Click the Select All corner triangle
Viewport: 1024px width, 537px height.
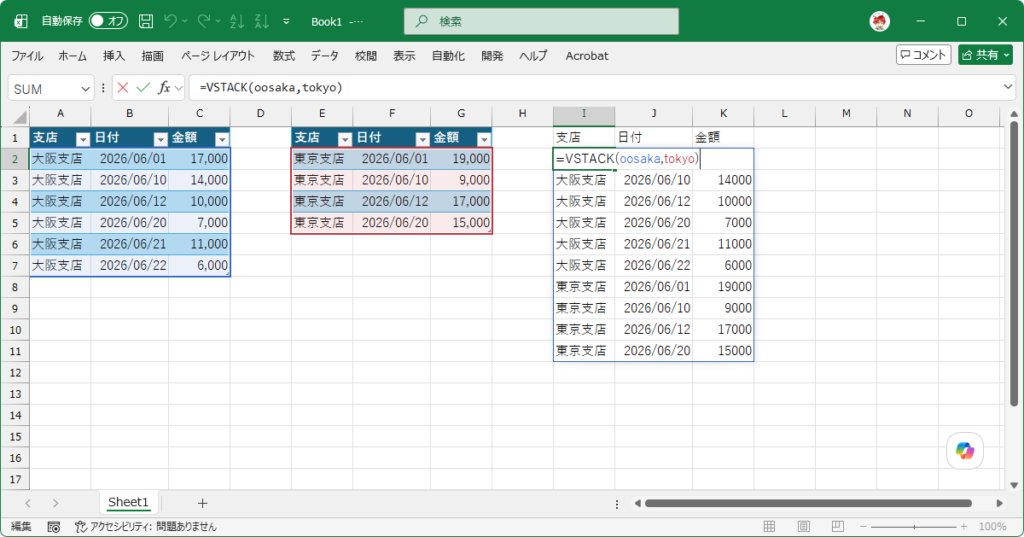click(x=20, y=118)
